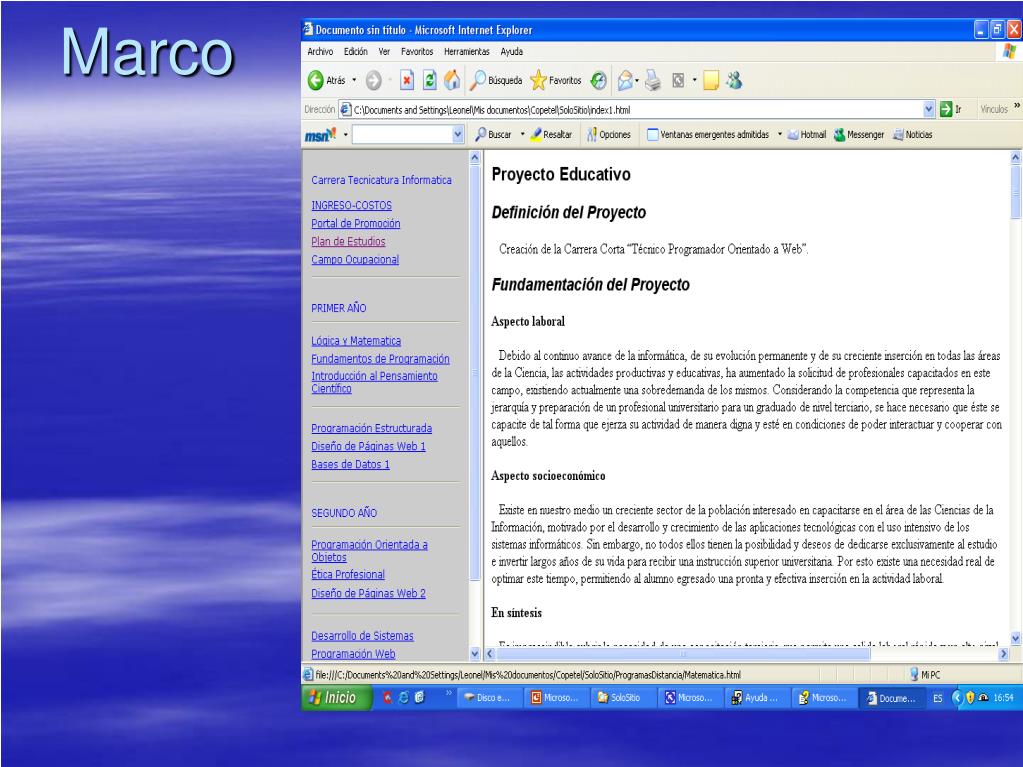Open the Plan de Estudios link
Screen dimensions: 1023x767
tap(348, 241)
